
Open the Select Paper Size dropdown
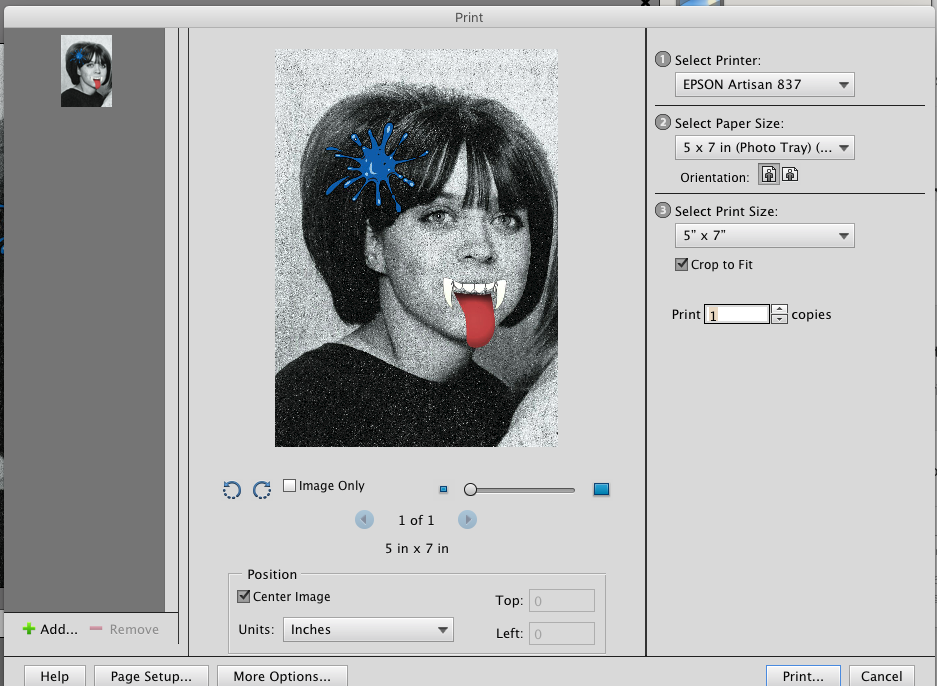point(765,148)
